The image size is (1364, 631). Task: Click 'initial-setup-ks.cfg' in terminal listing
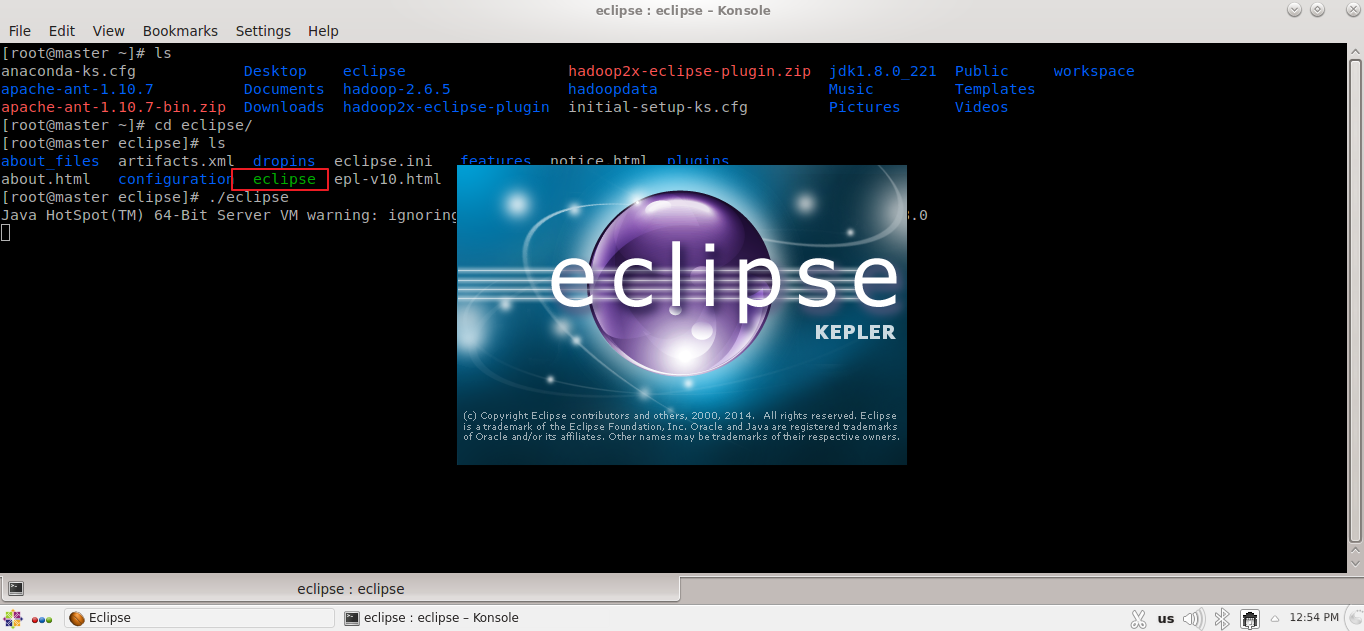658,107
